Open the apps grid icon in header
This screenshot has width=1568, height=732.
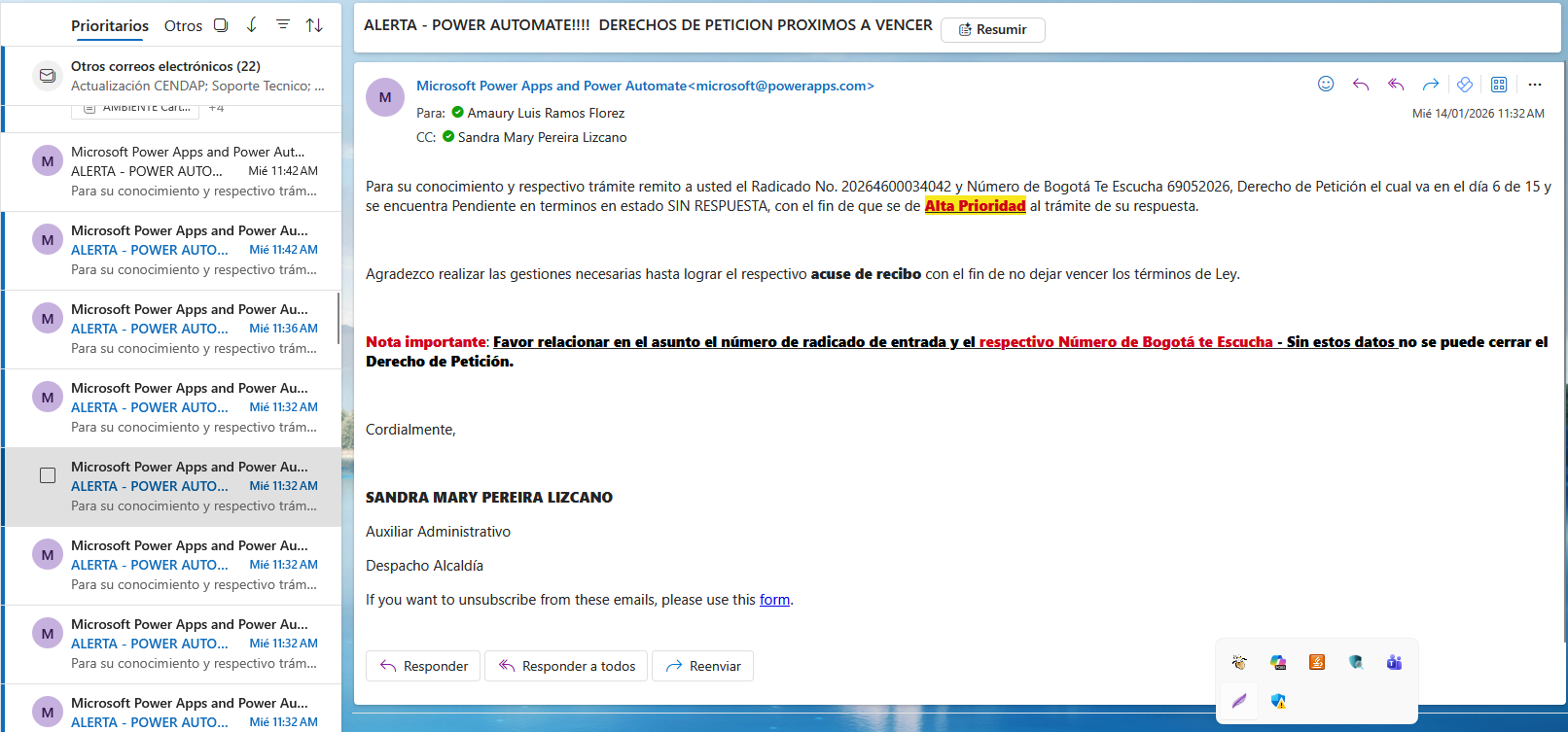[1499, 85]
